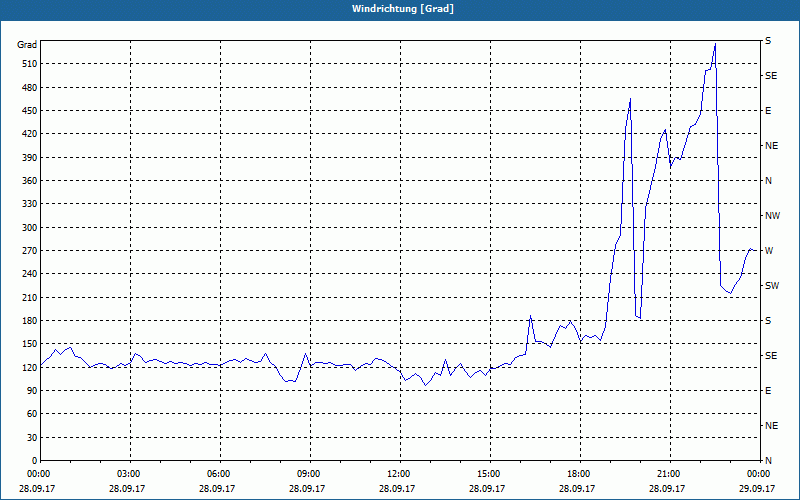Click the "Windrichtung [Grad]" chart title

tap(403, 9)
